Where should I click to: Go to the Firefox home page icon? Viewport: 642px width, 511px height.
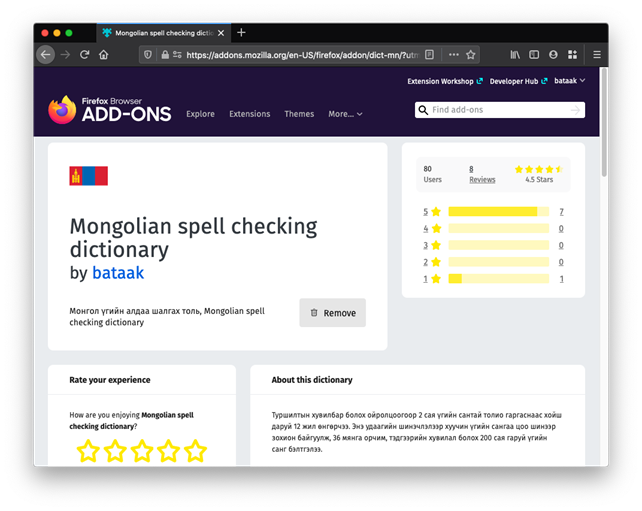click(x=104, y=54)
